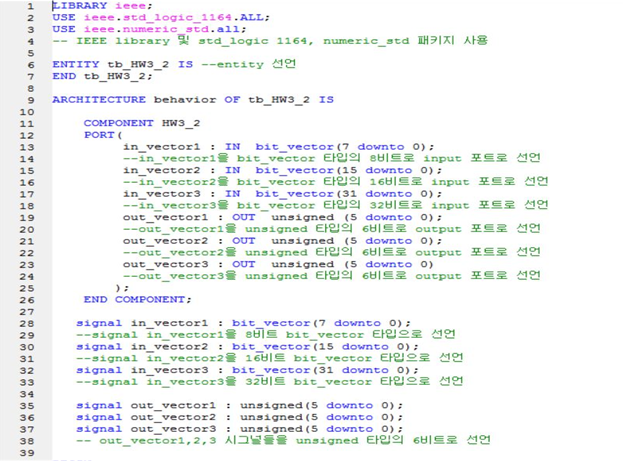Click the 'USE ieee.numeric_std.all;' line
623x464 pixels.
pos(149,29)
